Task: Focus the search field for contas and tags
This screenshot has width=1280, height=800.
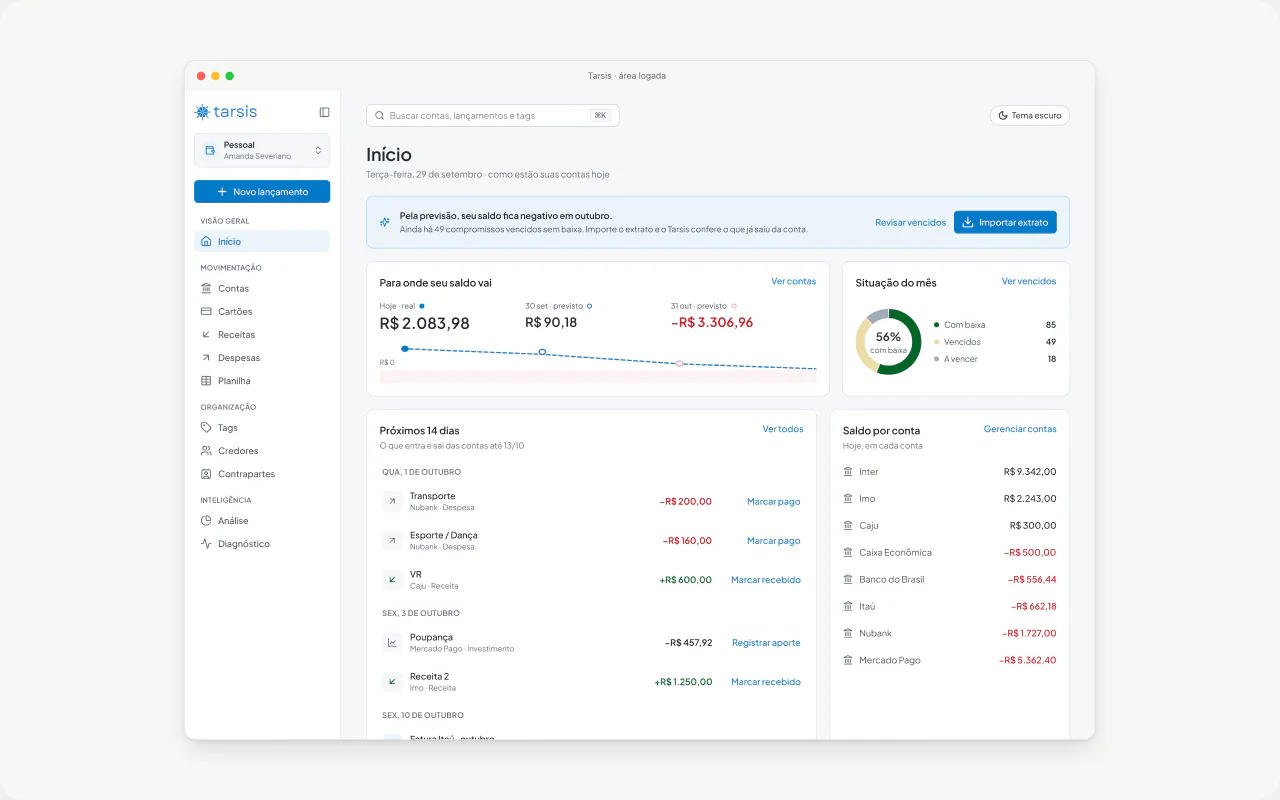Action: 493,116
